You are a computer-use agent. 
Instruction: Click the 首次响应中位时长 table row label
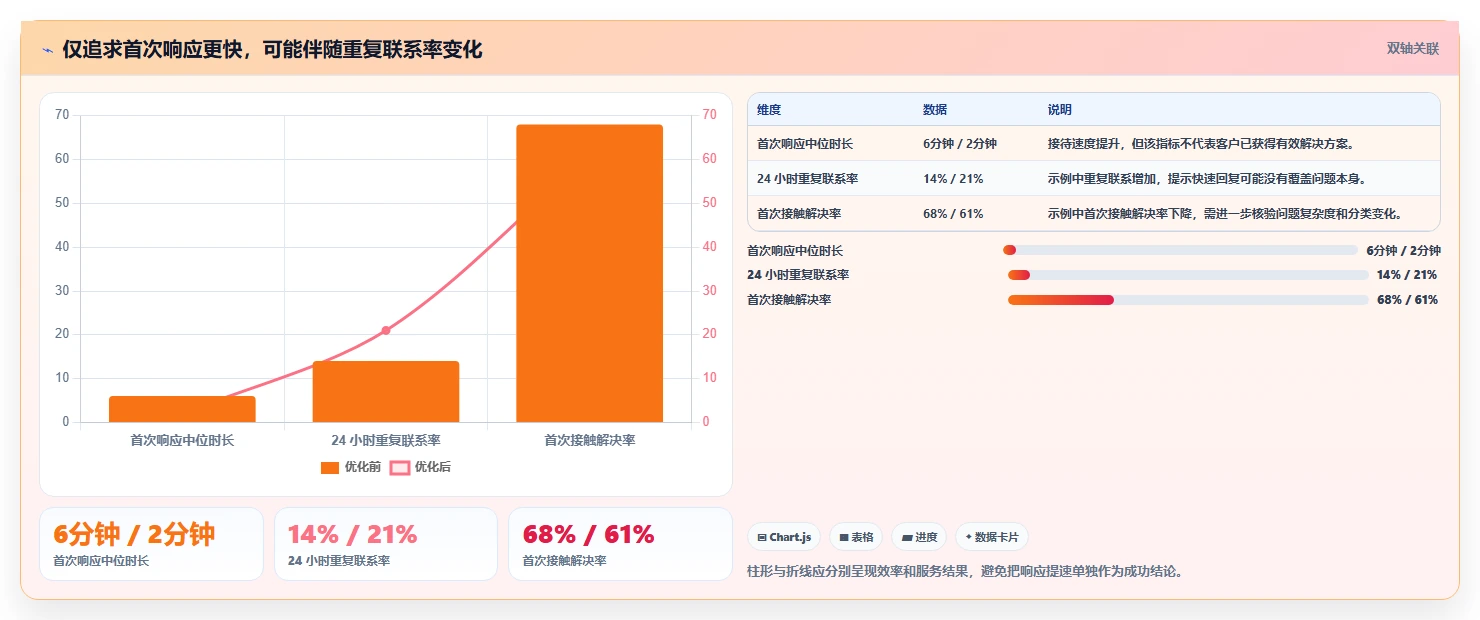pyautogui.click(x=805, y=143)
